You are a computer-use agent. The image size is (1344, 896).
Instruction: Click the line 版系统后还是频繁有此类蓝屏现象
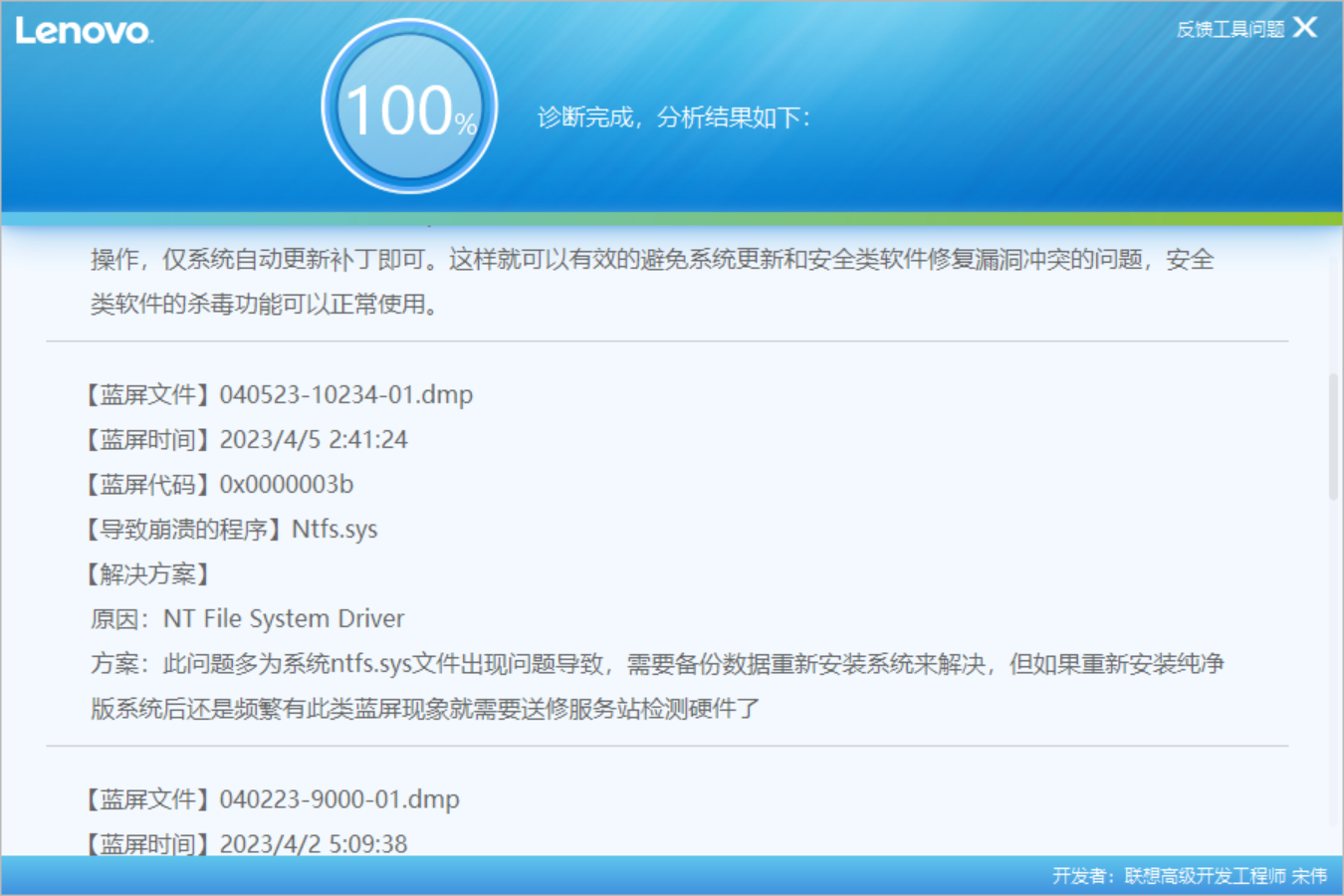[425, 708]
